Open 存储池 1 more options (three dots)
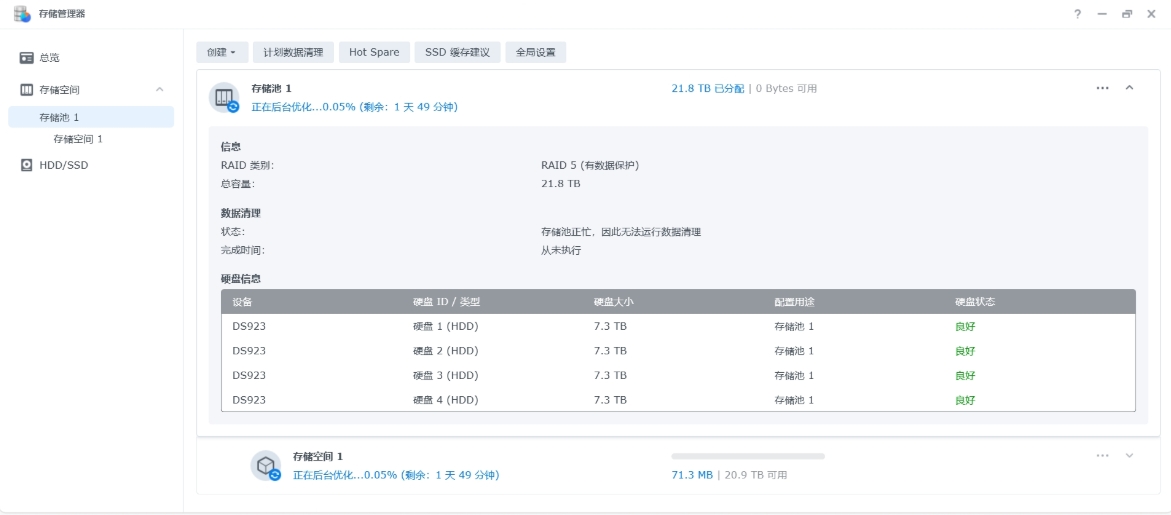1171x515 pixels. (1102, 88)
